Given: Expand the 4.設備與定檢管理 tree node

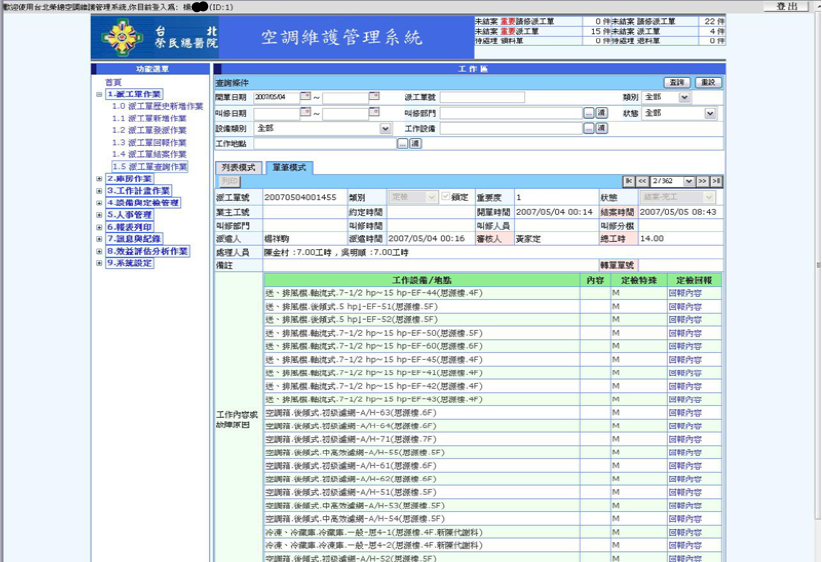Looking at the screenshot, I should point(99,203).
